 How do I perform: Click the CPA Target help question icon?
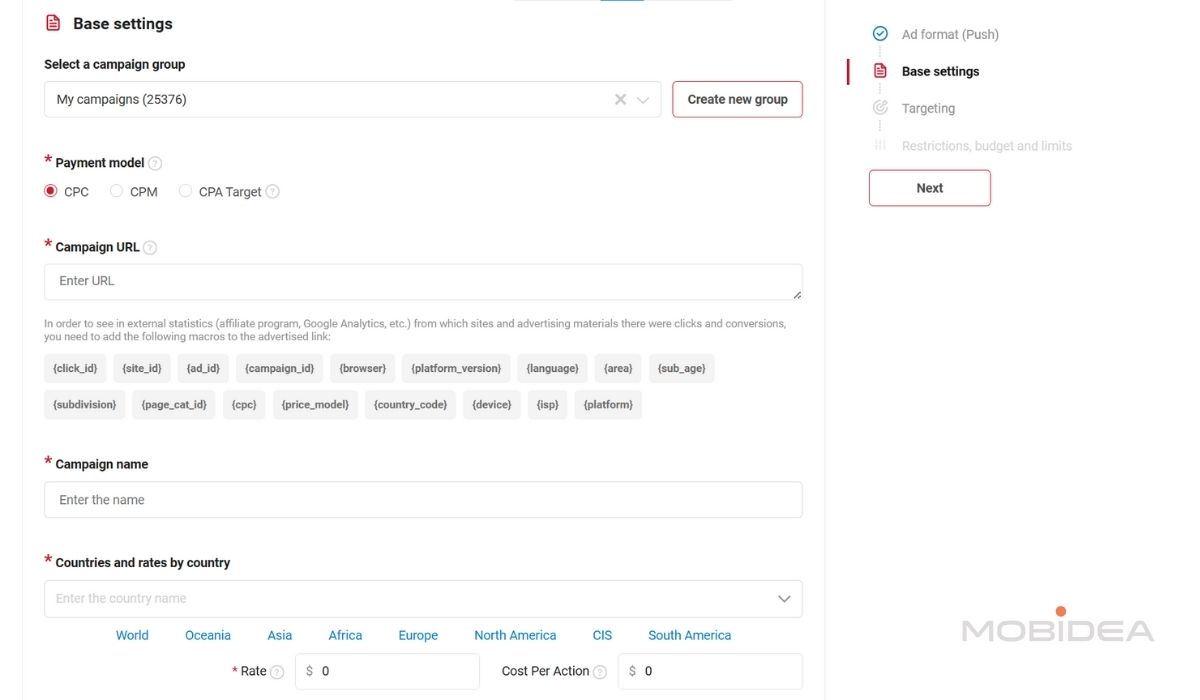pyautogui.click(x=273, y=192)
